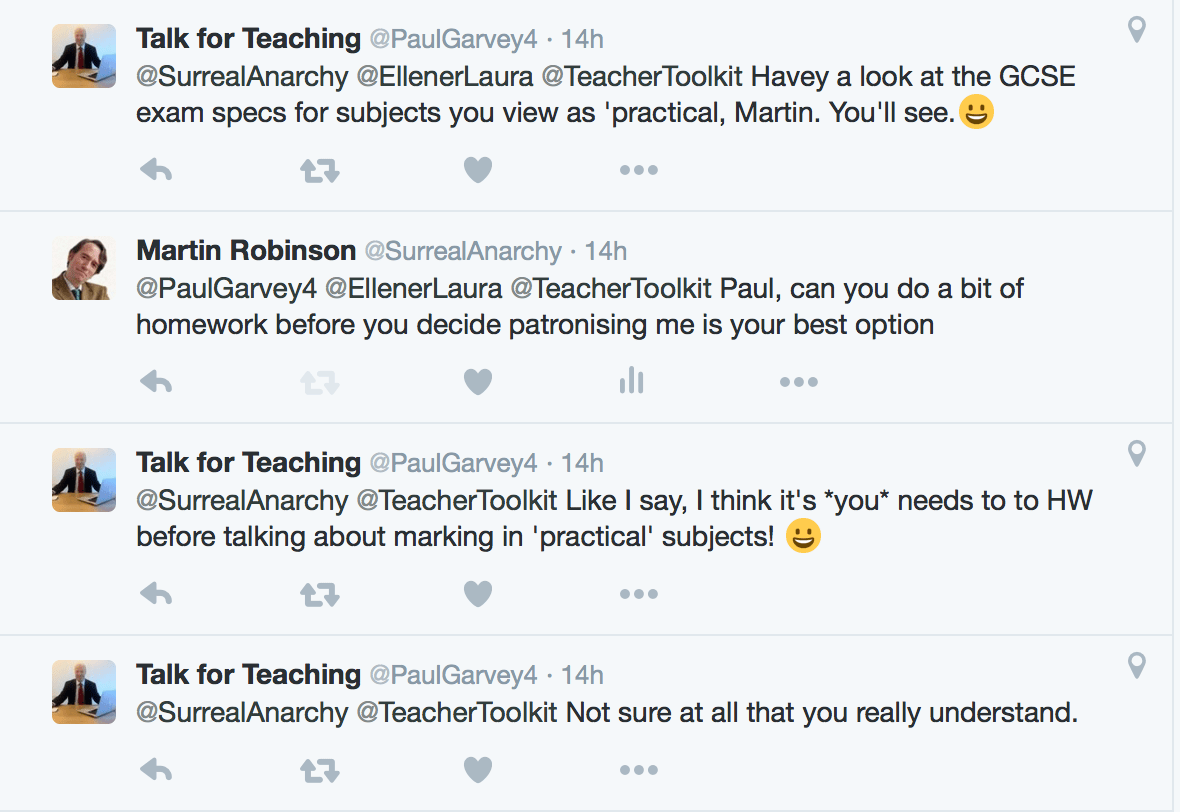Open tweet analytics on Martin Robinson's tweet
Image resolution: width=1180 pixels, height=812 pixels.
click(x=631, y=381)
